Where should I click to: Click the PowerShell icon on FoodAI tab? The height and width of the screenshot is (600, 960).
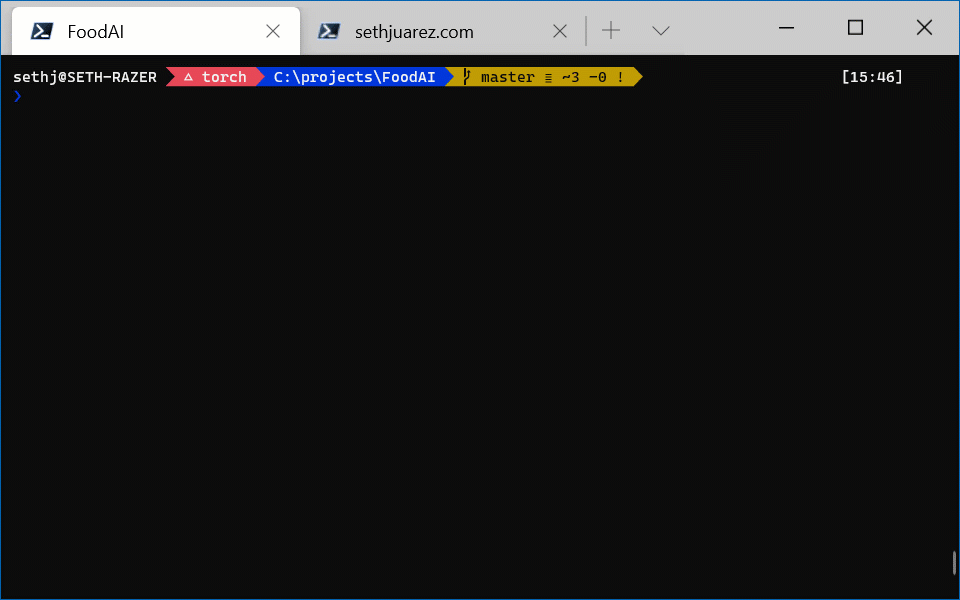(x=41, y=31)
